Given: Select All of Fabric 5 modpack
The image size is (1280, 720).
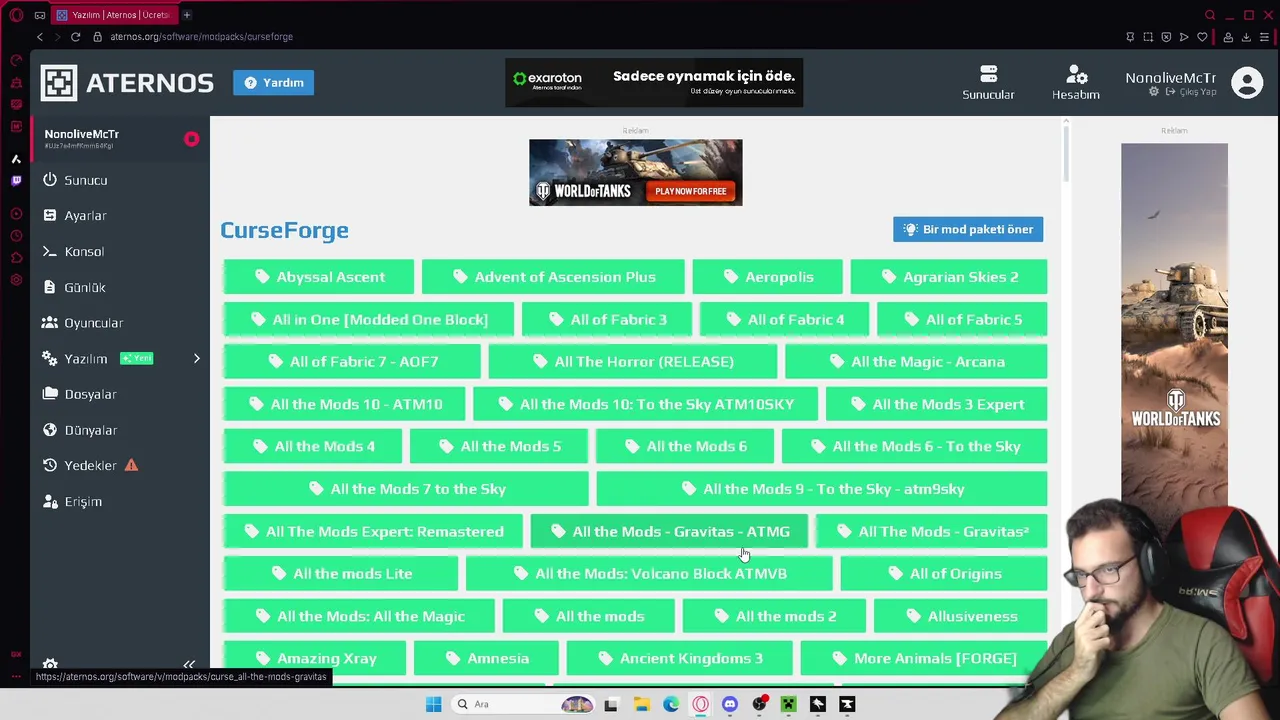Looking at the screenshot, I should (962, 320).
